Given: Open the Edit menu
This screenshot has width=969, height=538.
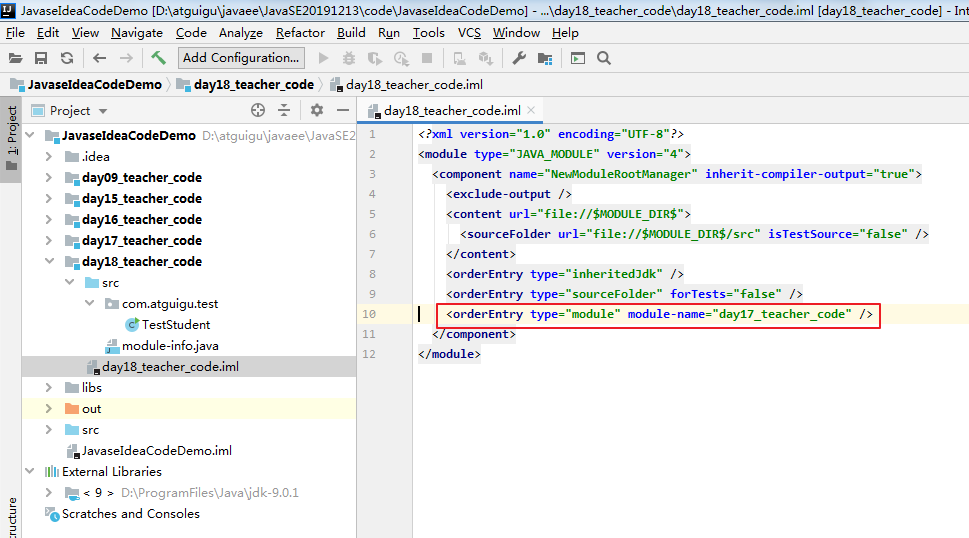Looking at the screenshot, I should tap(48, 33).
